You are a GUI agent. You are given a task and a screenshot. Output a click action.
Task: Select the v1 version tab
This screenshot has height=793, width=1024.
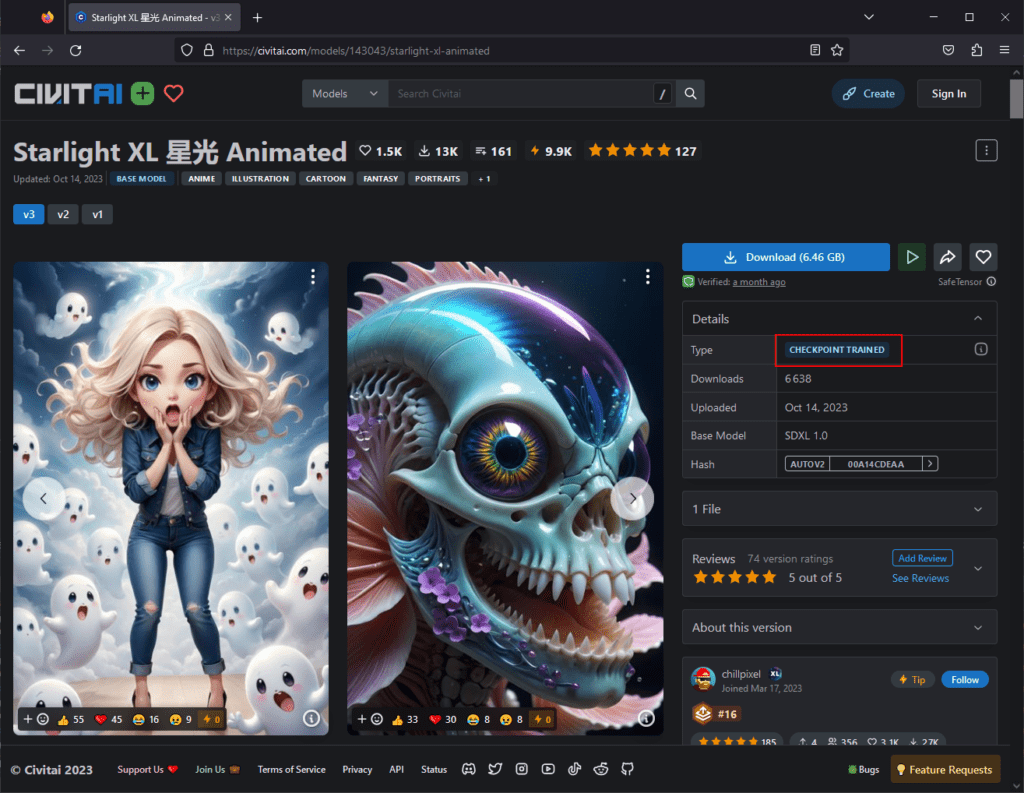click(97, 214)
